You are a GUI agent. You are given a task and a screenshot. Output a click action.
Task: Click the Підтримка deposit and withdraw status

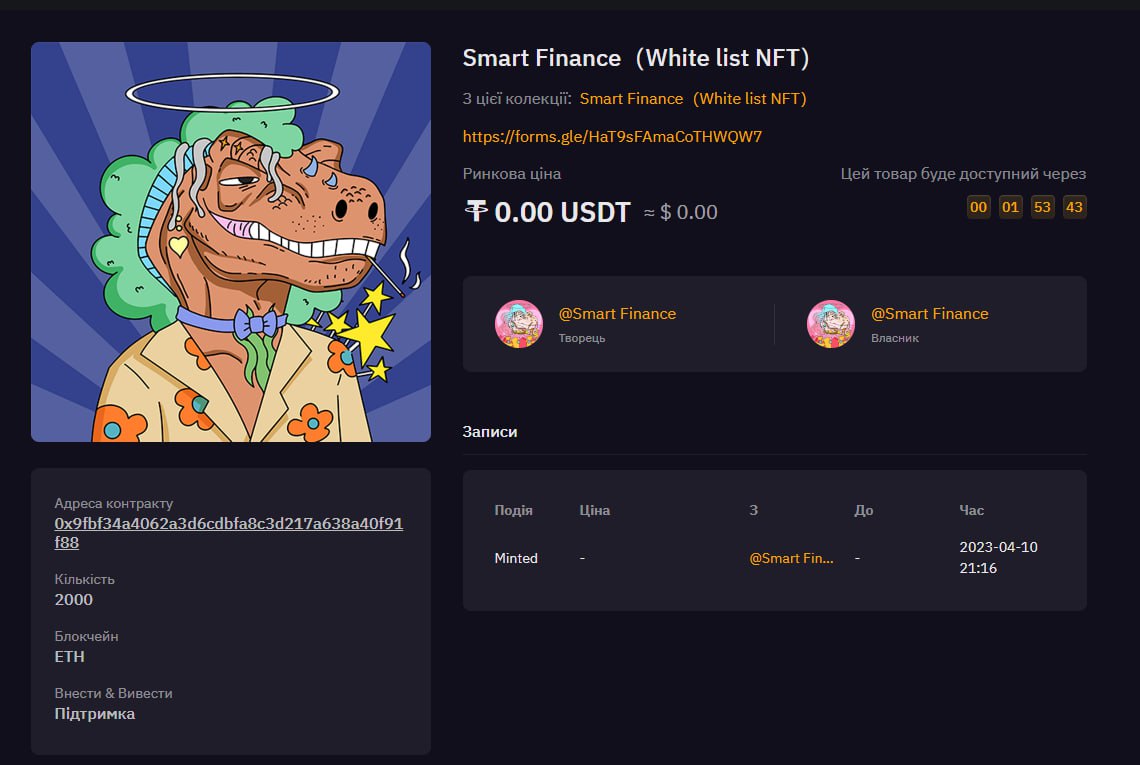pyautogui.click(x=95, y=714)
